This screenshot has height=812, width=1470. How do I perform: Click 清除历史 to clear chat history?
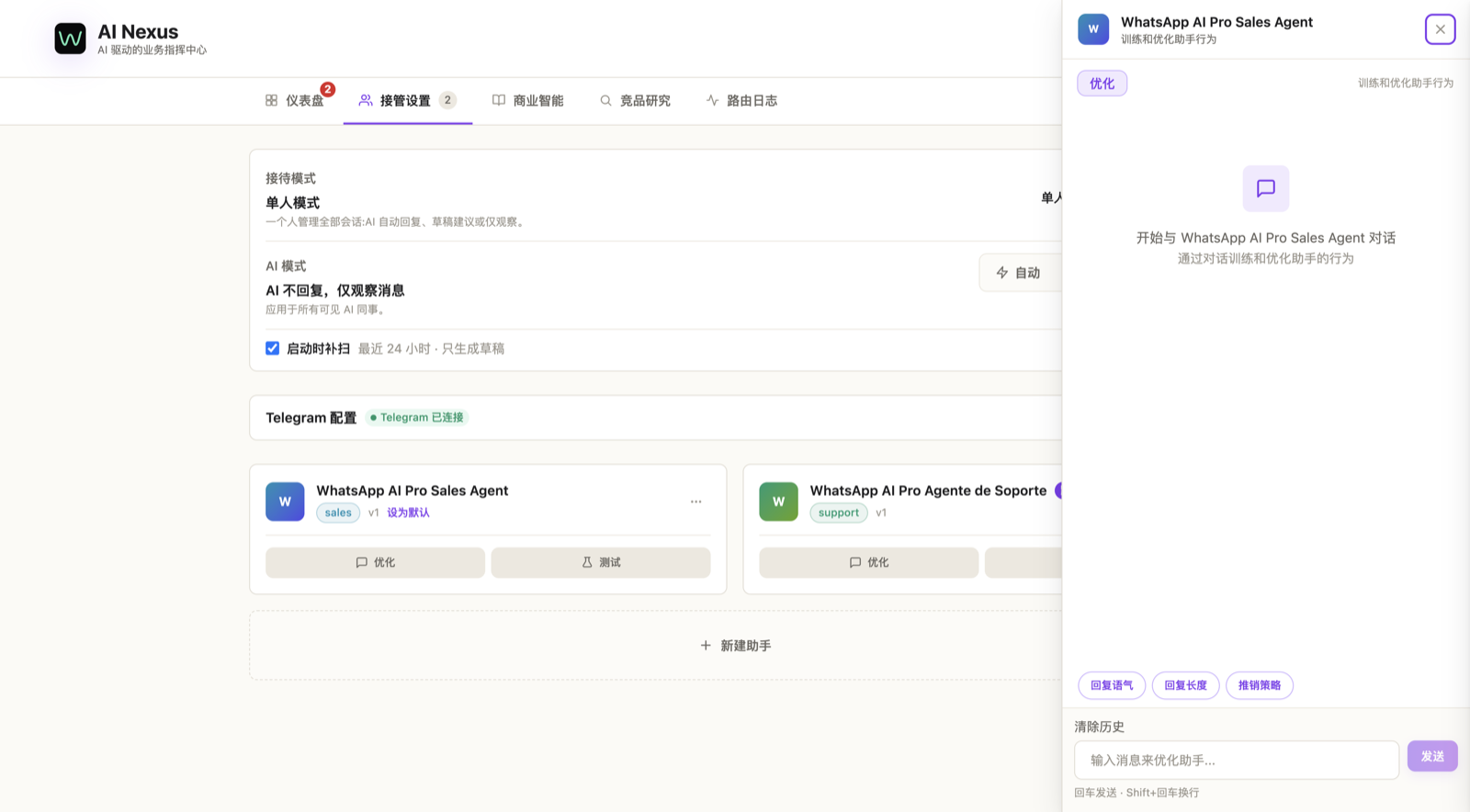(x=1099, y=727)
